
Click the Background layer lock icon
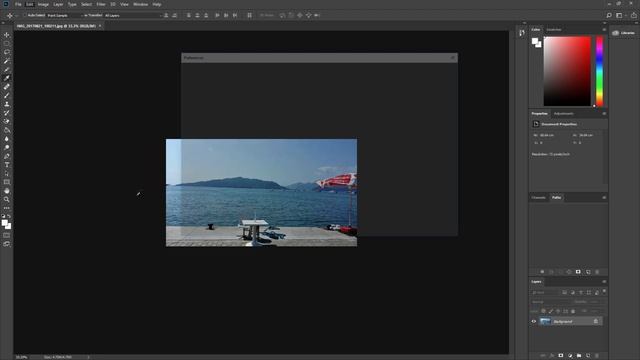click(596, 321)
